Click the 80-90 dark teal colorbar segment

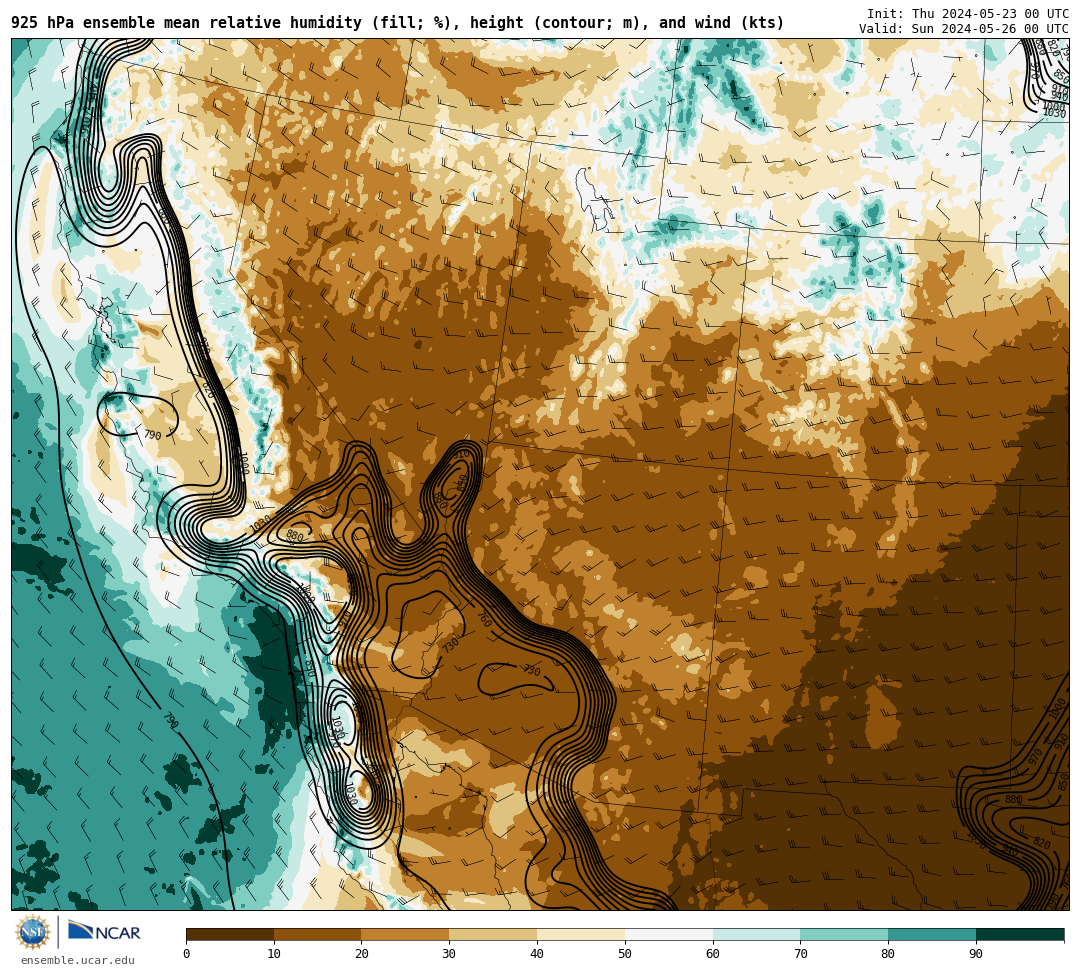932,934
